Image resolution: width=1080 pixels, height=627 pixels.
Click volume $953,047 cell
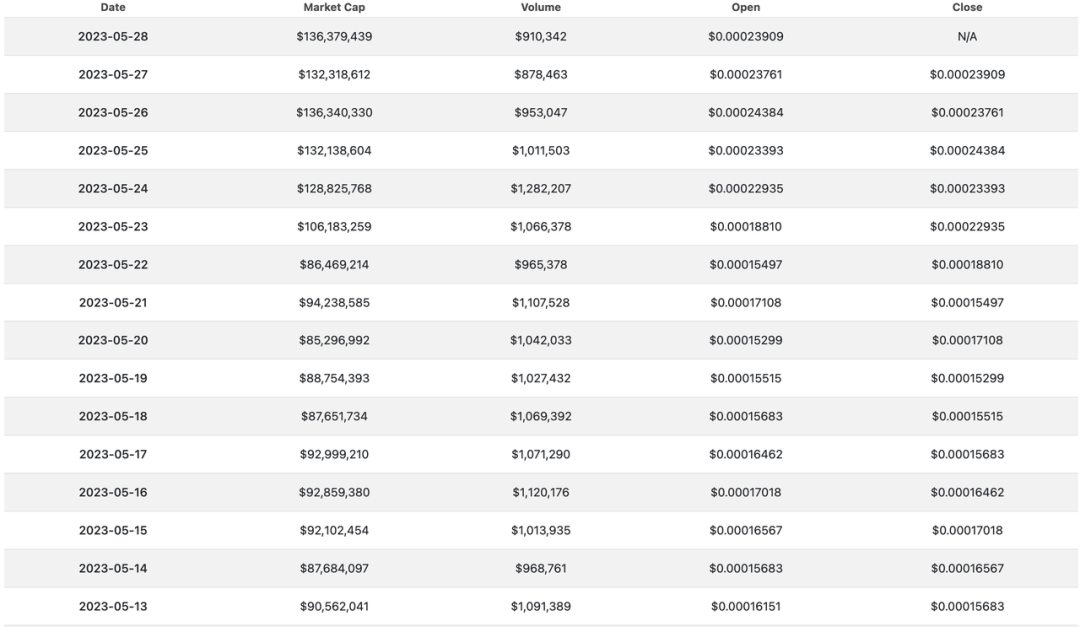click(541, 112)
